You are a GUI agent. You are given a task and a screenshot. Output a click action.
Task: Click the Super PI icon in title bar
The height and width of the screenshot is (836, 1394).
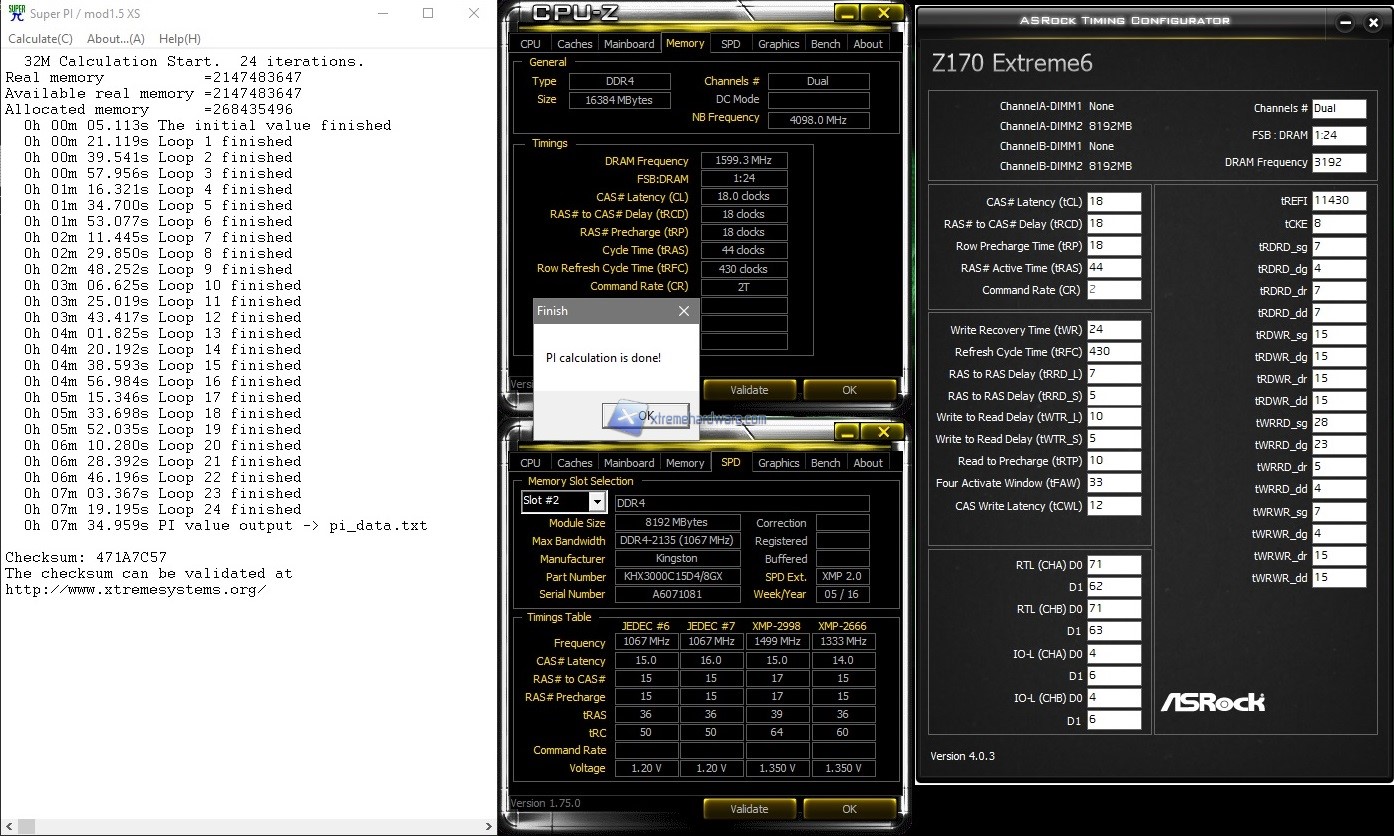pyautogui.click(x=15, y=14)
